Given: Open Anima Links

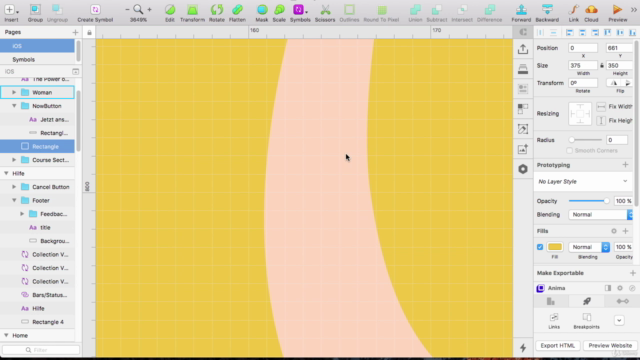Looking at the screenshot, I should point(554,321).
